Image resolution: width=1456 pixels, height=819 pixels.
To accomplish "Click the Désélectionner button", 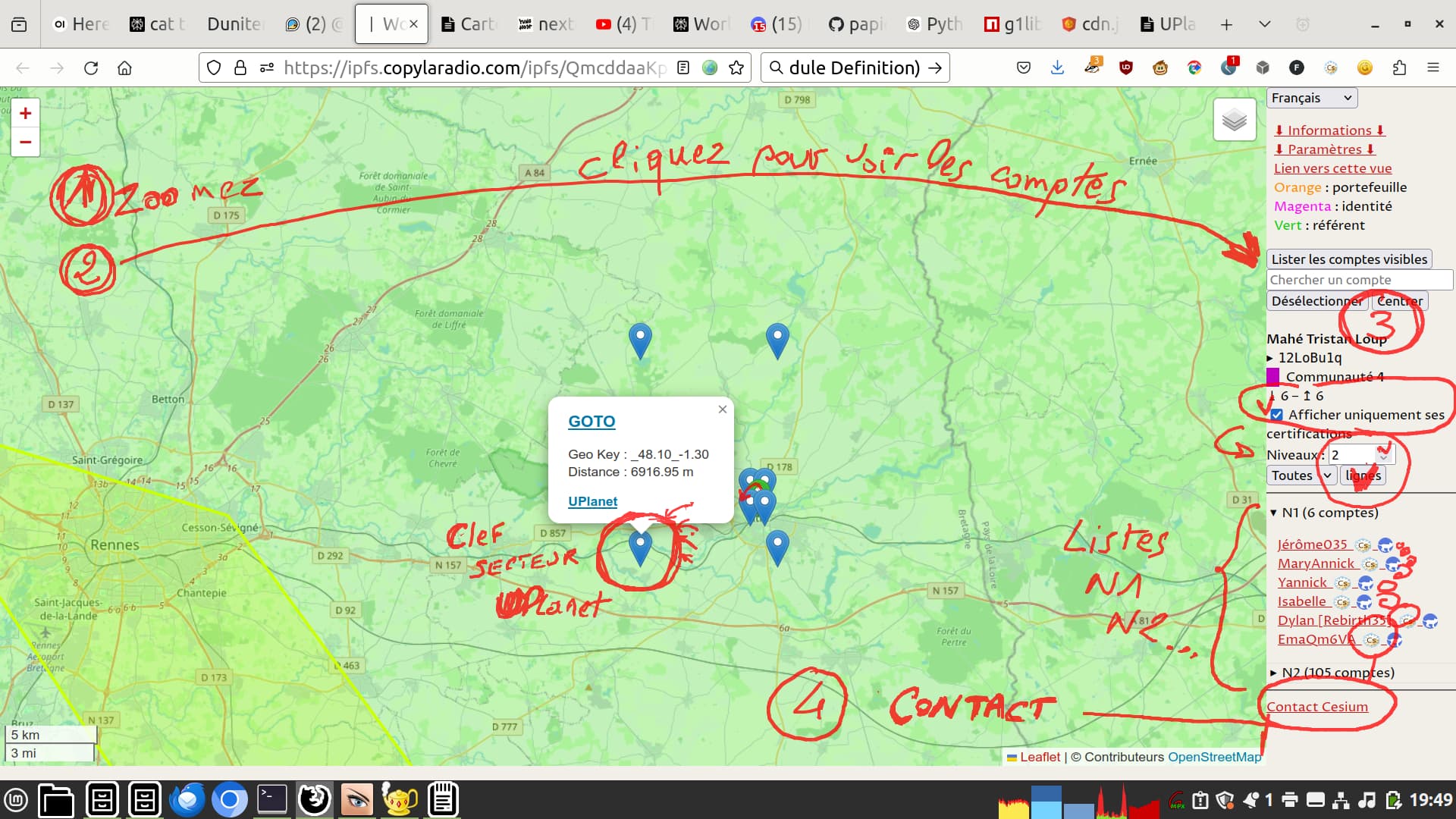I will 1317,301.
